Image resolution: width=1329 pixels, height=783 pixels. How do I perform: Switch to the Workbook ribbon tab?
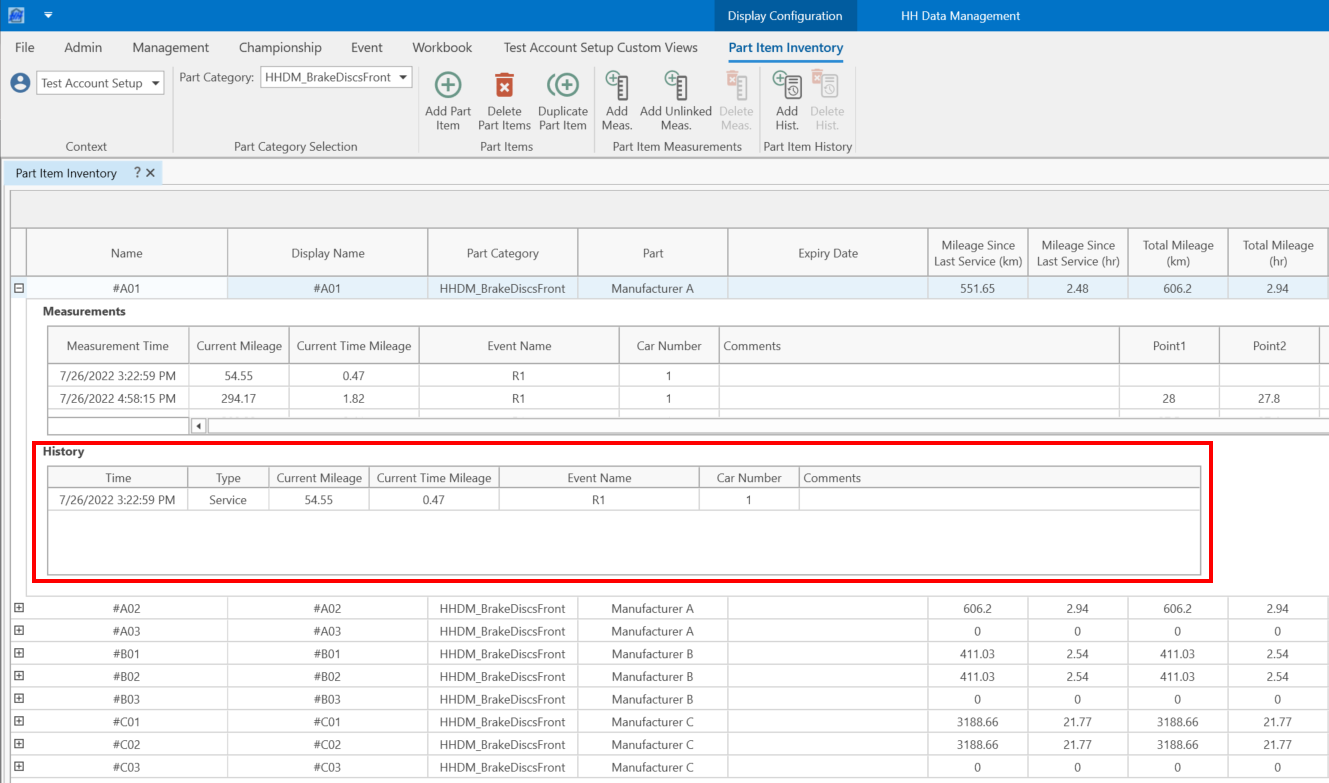442,47
